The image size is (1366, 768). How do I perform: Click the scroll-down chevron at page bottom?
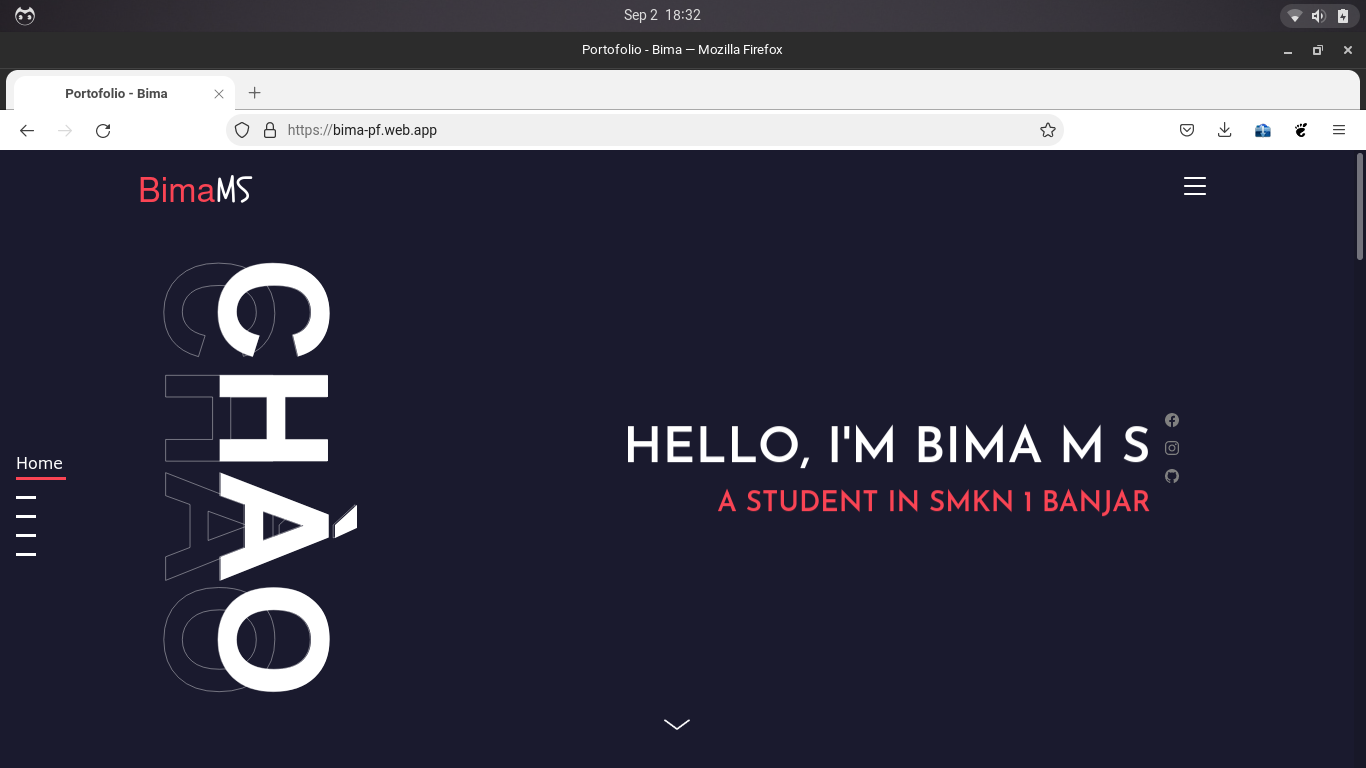(x=677, y=724)
